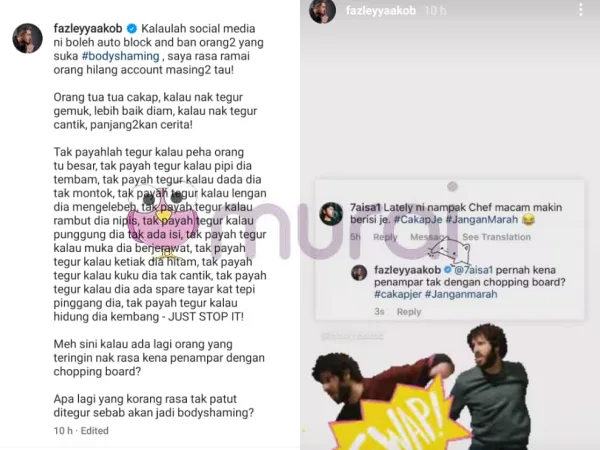Open the fazleyyaakob story username
Image resolution: width=600 pixels, height=450 pixels.
click(381, 10)
